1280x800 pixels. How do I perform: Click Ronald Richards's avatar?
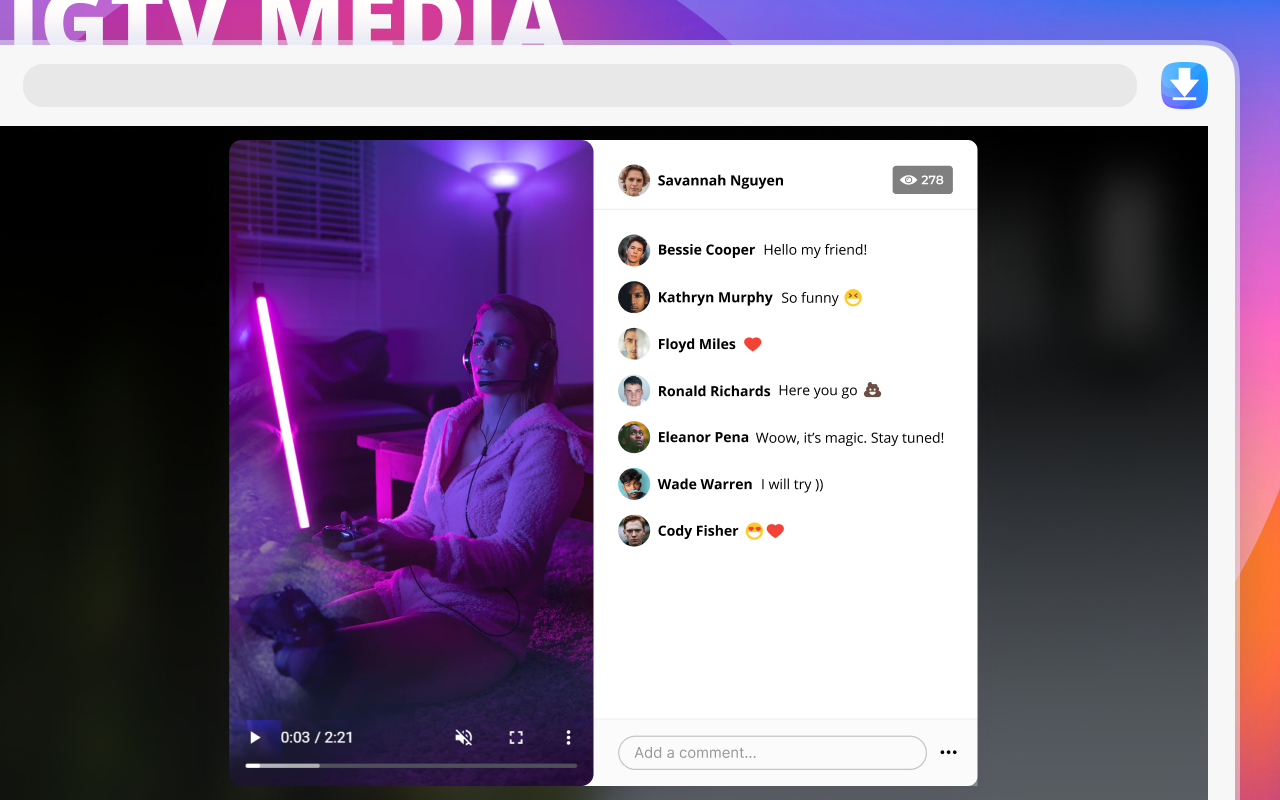634,391
